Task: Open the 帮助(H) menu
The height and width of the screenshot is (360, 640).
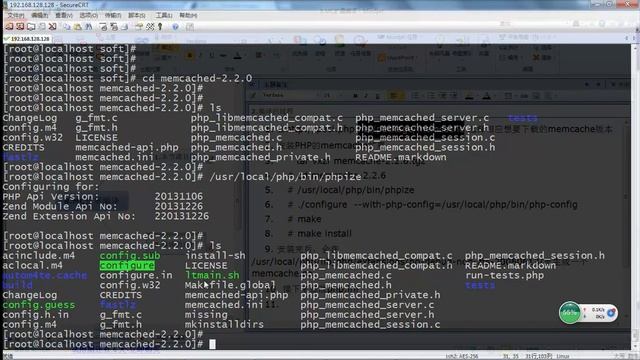Action: [188, 15]
